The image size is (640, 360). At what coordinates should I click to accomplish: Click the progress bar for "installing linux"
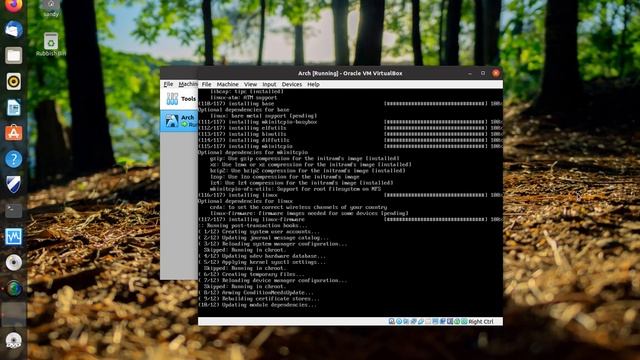pyautogui.click(x=436, y=195)
